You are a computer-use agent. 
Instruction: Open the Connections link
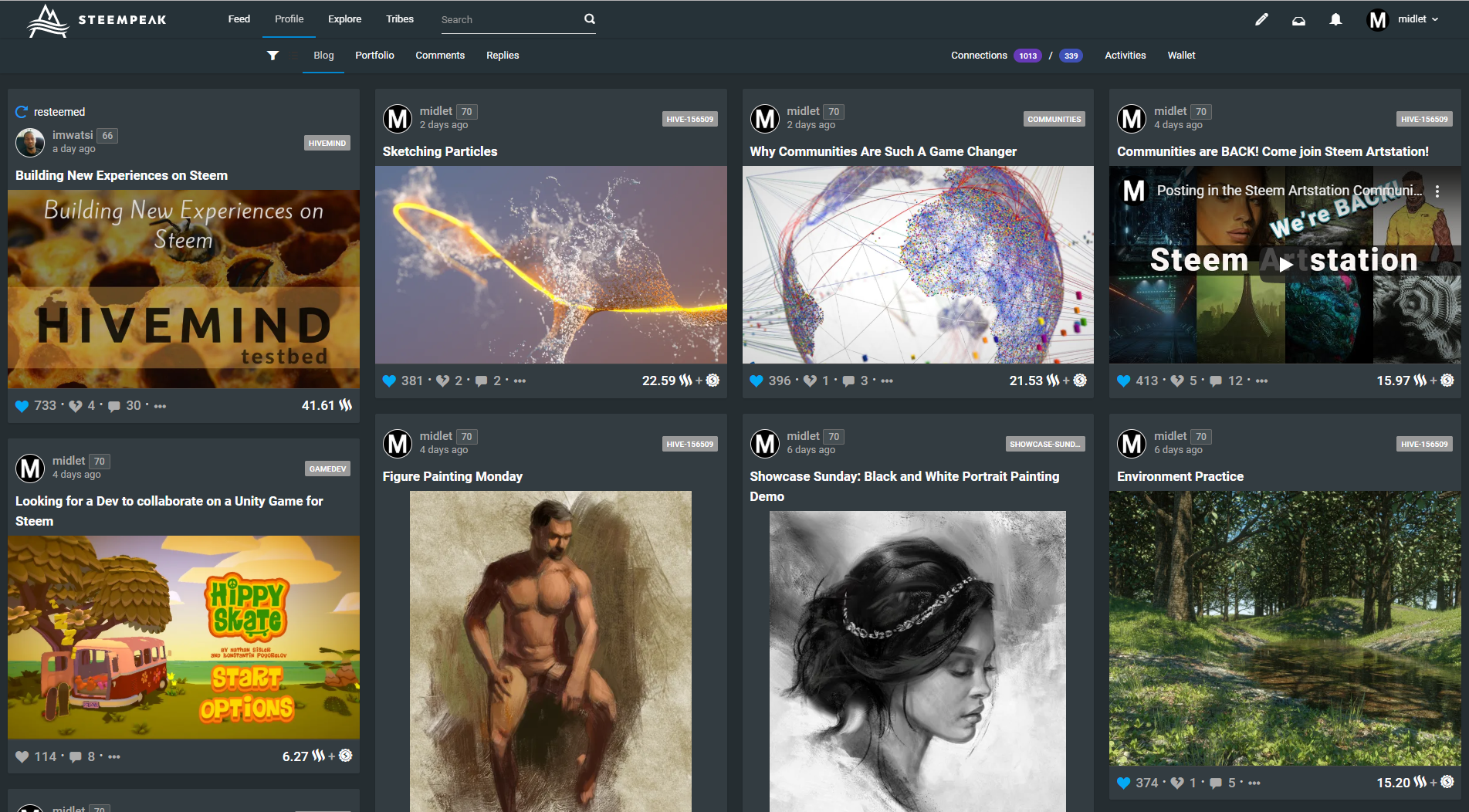click(979, 56)
